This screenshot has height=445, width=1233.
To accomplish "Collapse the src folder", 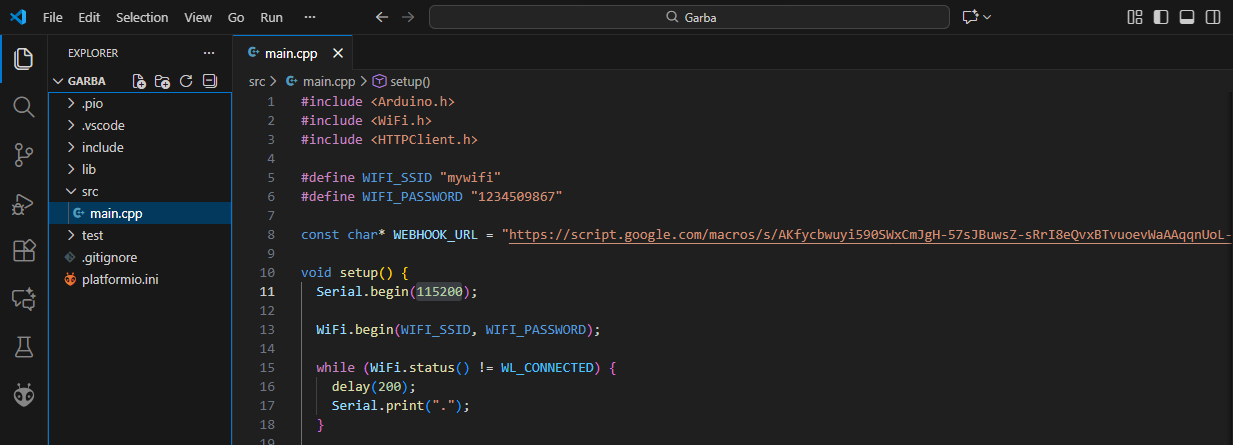I will [89, 191].
